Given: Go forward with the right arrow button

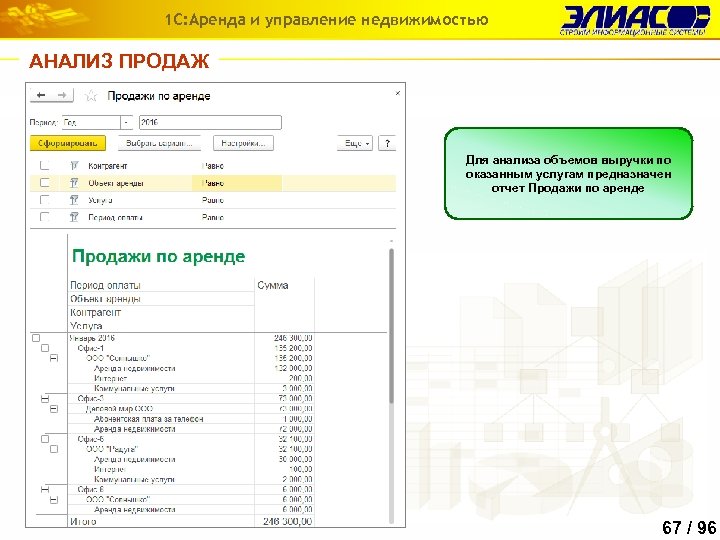Looking at the screenshot, I should tap(62, 95).
